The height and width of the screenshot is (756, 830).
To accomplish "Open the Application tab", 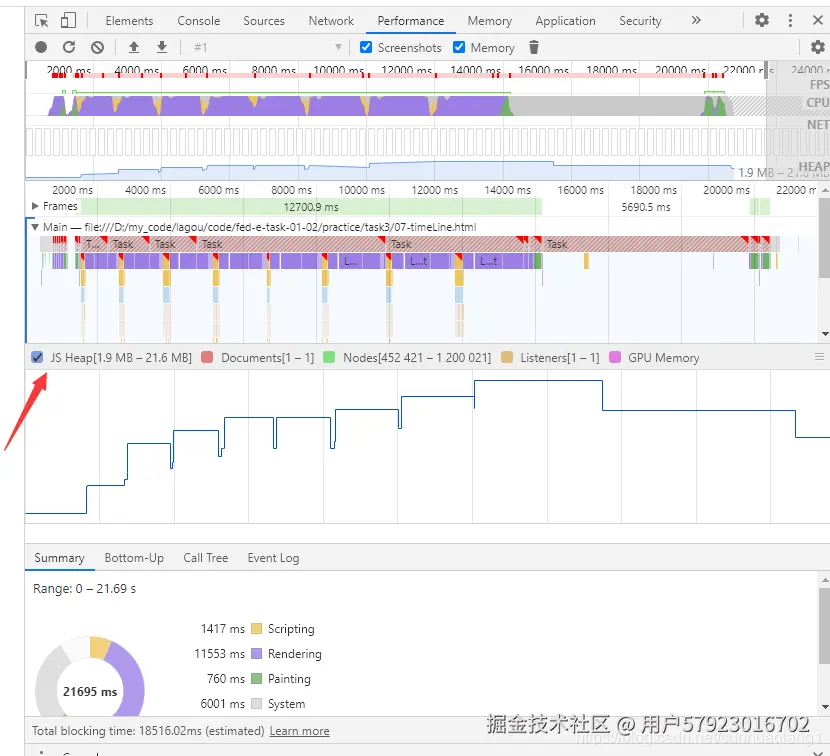I will [x=565, y=21].
